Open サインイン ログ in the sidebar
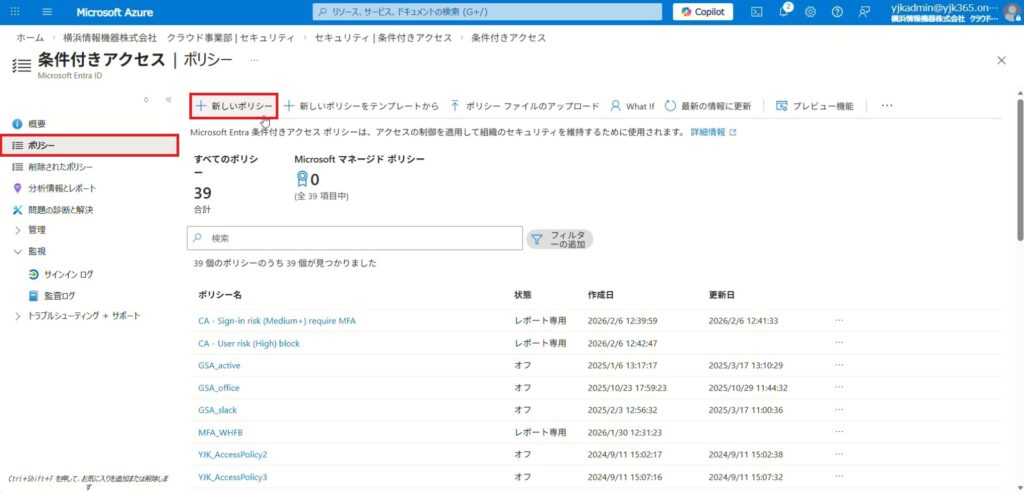Viewport: 1024px width, 492px height. (68, 273)
